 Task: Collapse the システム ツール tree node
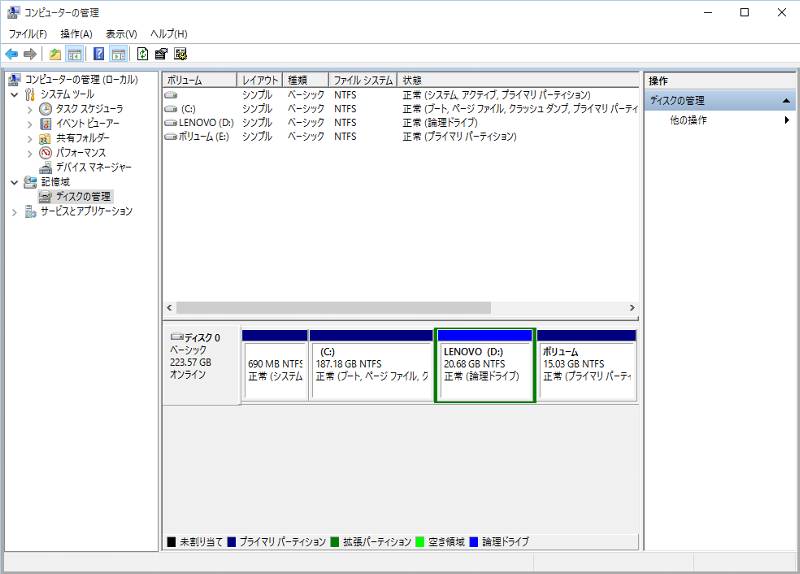14,95
